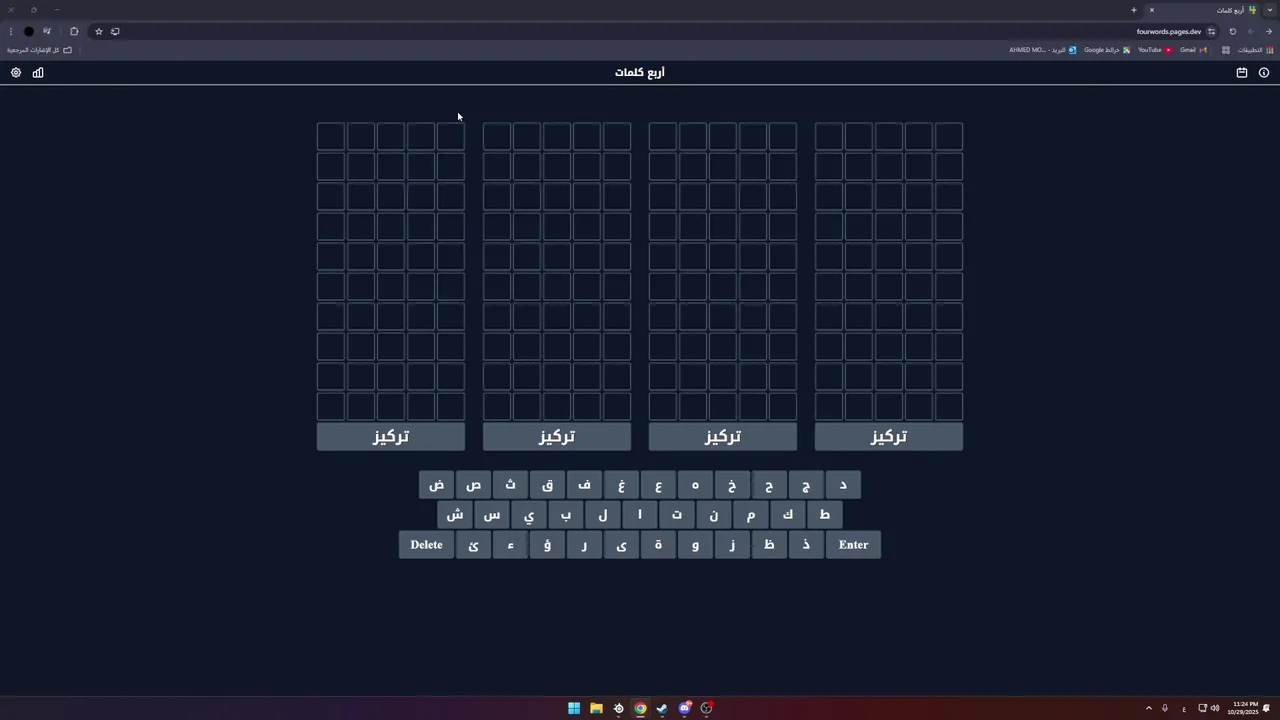Show hidden system tray icons
Screen dimensions: 1280x720
click(x=1148, y=708)
